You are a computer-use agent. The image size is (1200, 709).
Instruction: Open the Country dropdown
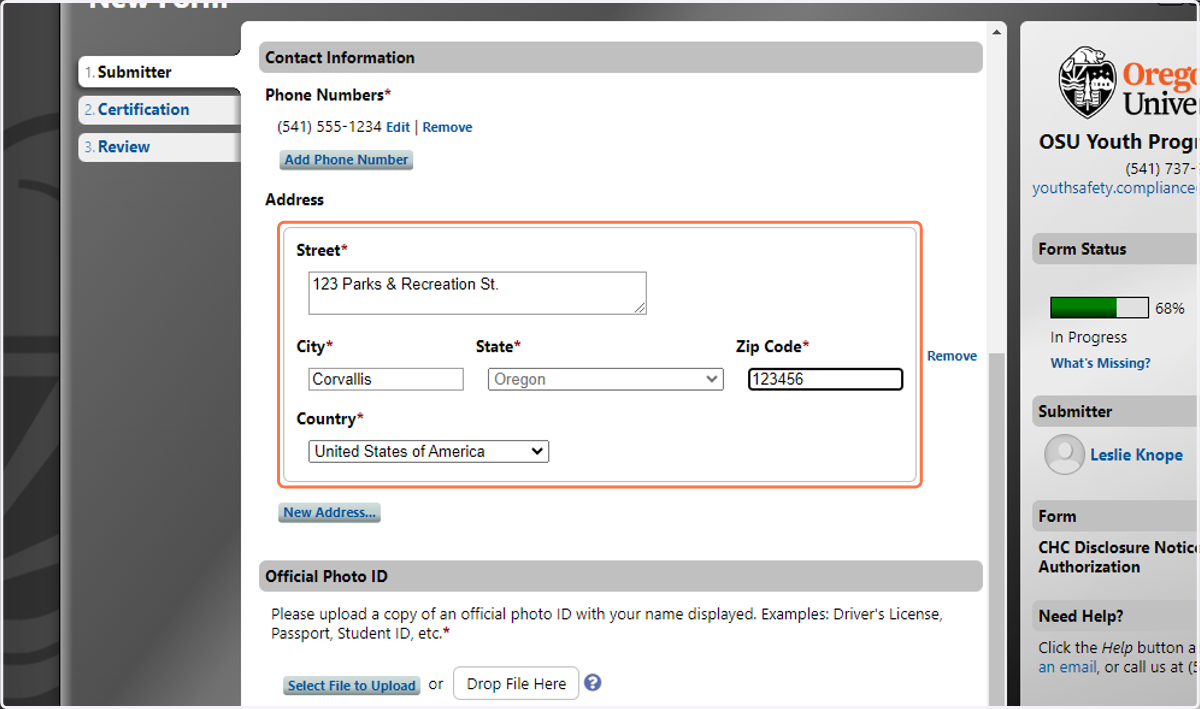[x=428, y=451]
